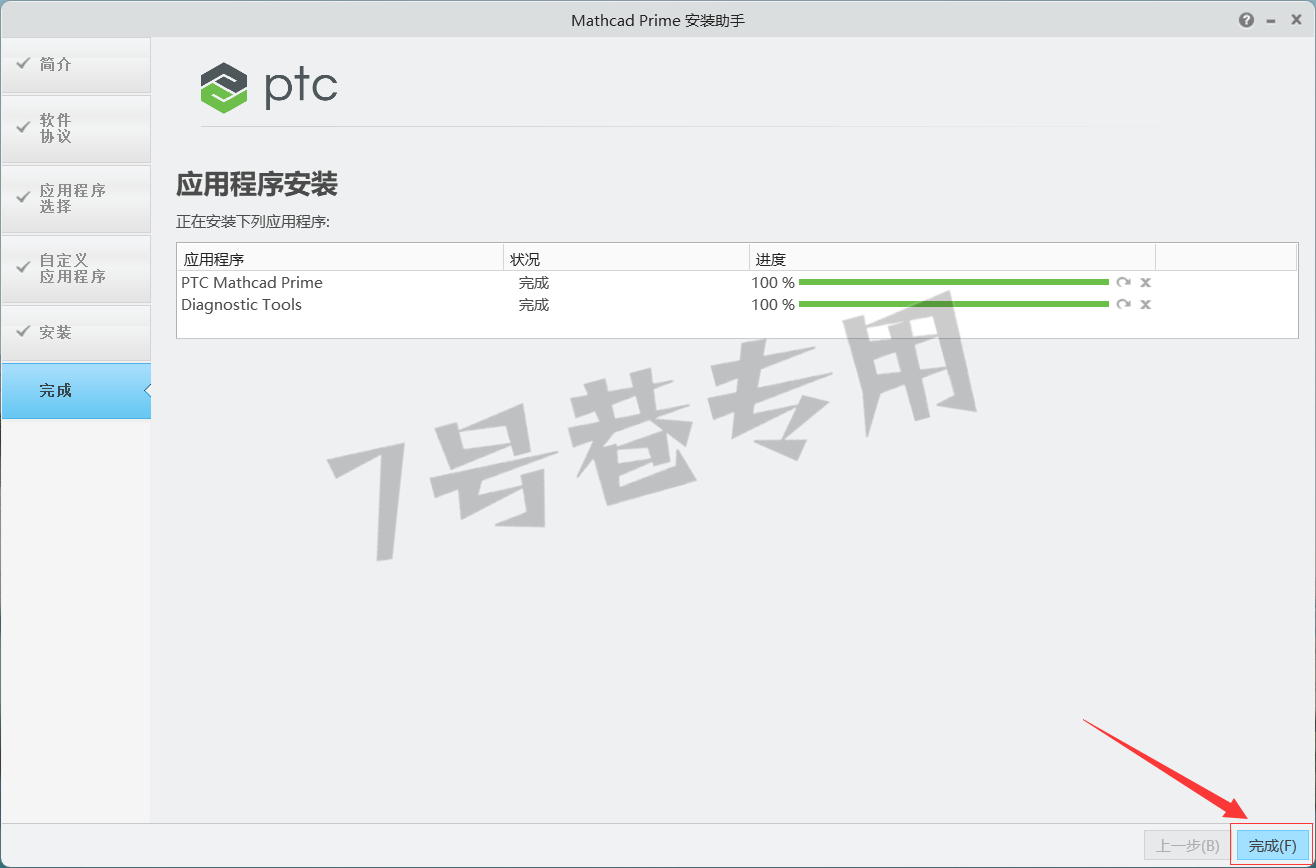Click the 完成(F) finish button
Viewport: 1316px width, 868px height.
[x=1272, y=846]
